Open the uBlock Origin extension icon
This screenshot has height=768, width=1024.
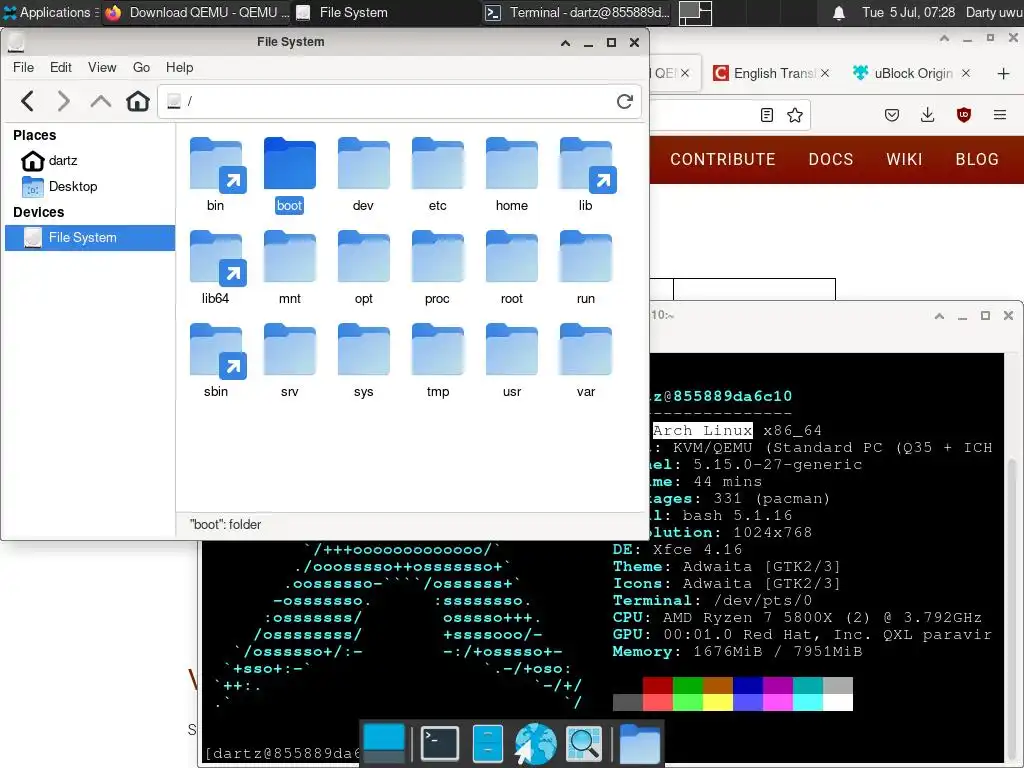(964, 116)
